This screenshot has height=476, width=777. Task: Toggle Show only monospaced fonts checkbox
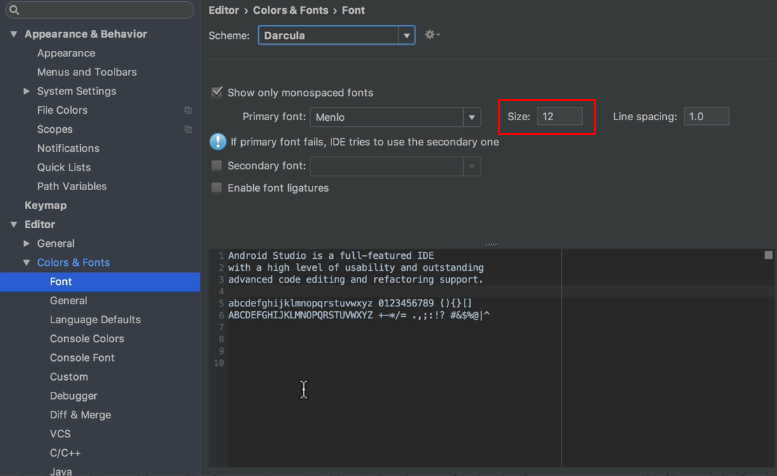coord(217,92)
